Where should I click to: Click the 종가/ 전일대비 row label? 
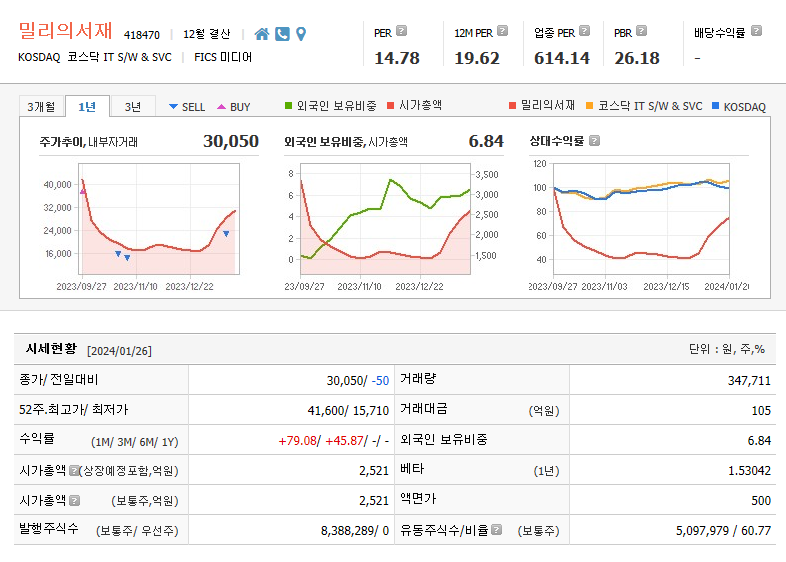(59, 380)
